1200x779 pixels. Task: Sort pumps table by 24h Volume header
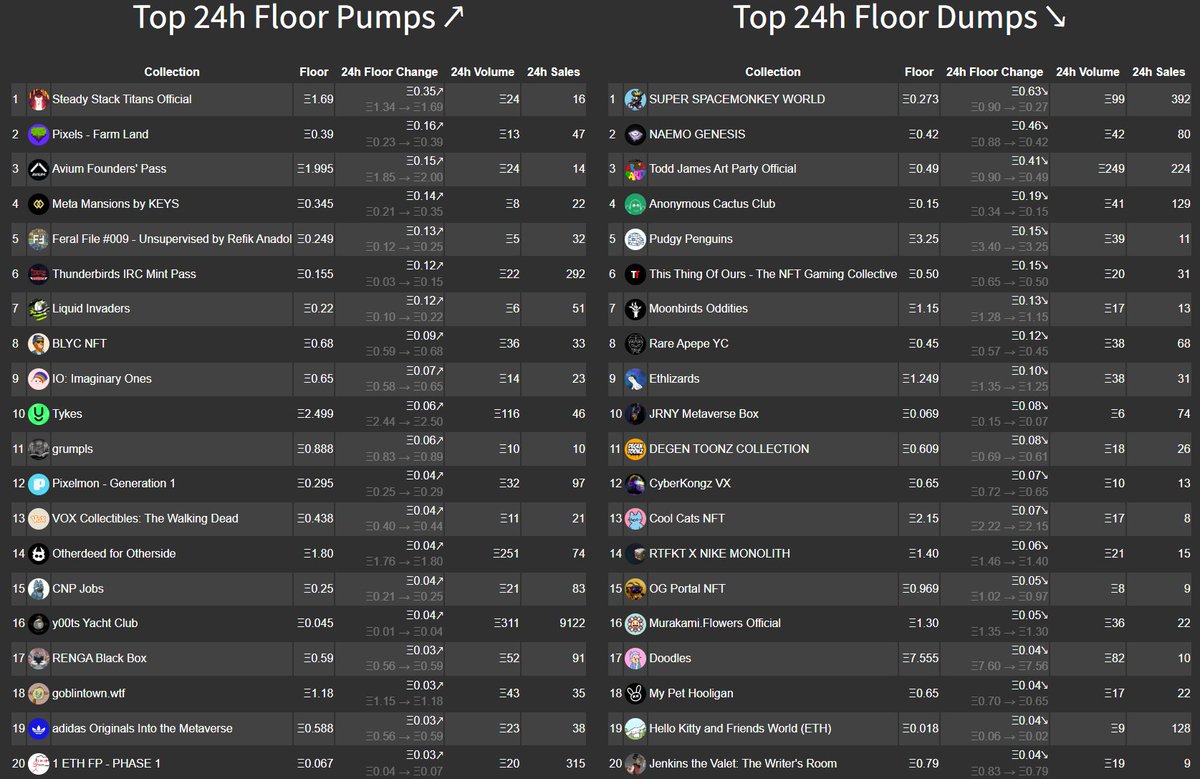483,72
